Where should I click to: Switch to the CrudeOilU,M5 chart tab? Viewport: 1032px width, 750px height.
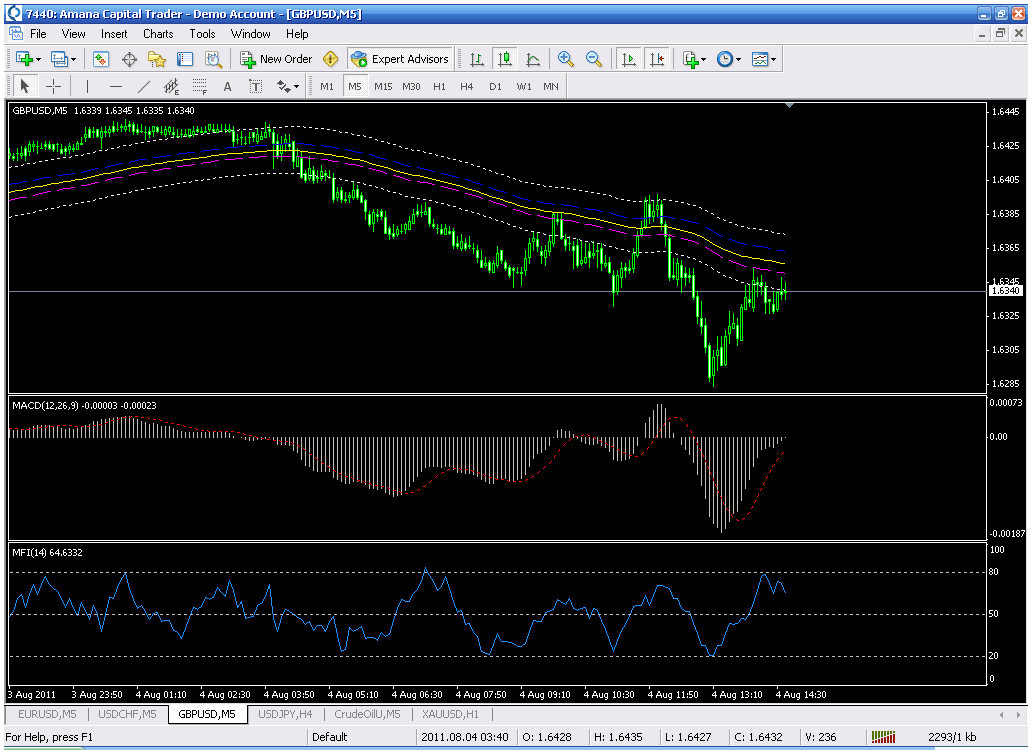tap(367, 714)
